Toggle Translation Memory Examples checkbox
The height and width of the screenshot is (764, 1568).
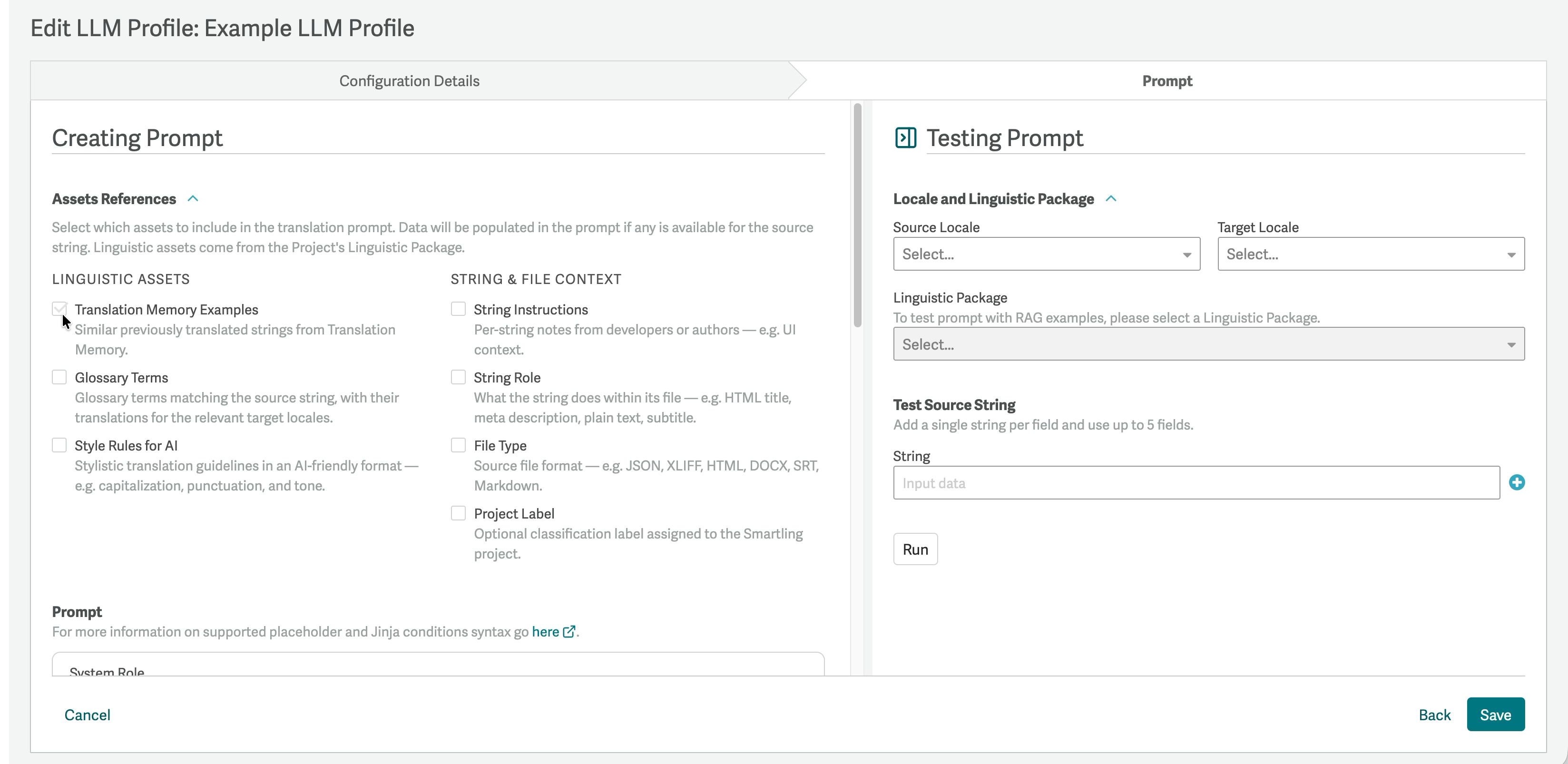(x=59, y=309)
